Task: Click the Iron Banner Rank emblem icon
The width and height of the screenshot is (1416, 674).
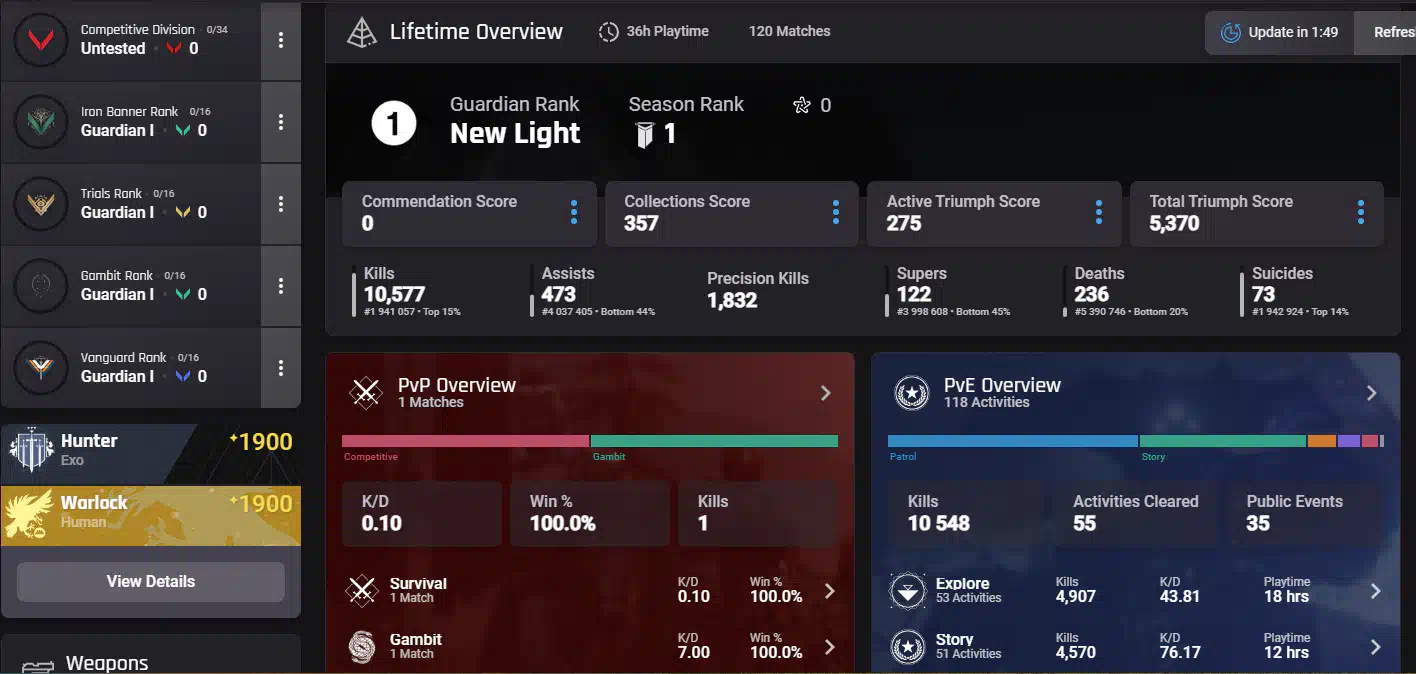Action: point(41,122)
